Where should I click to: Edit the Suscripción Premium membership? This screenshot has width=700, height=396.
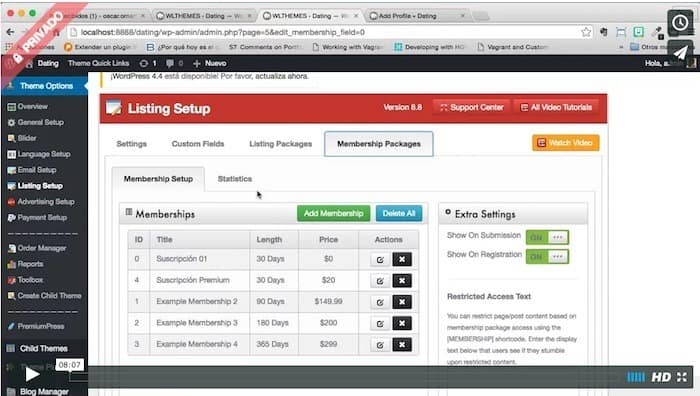pos(379,281)
